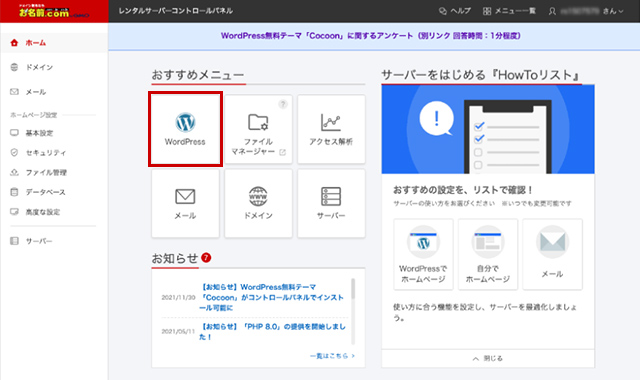Screen dimensions: 640x380
Task: Choose メール usage card in HowTo list
Action: [x=552, y=254]
